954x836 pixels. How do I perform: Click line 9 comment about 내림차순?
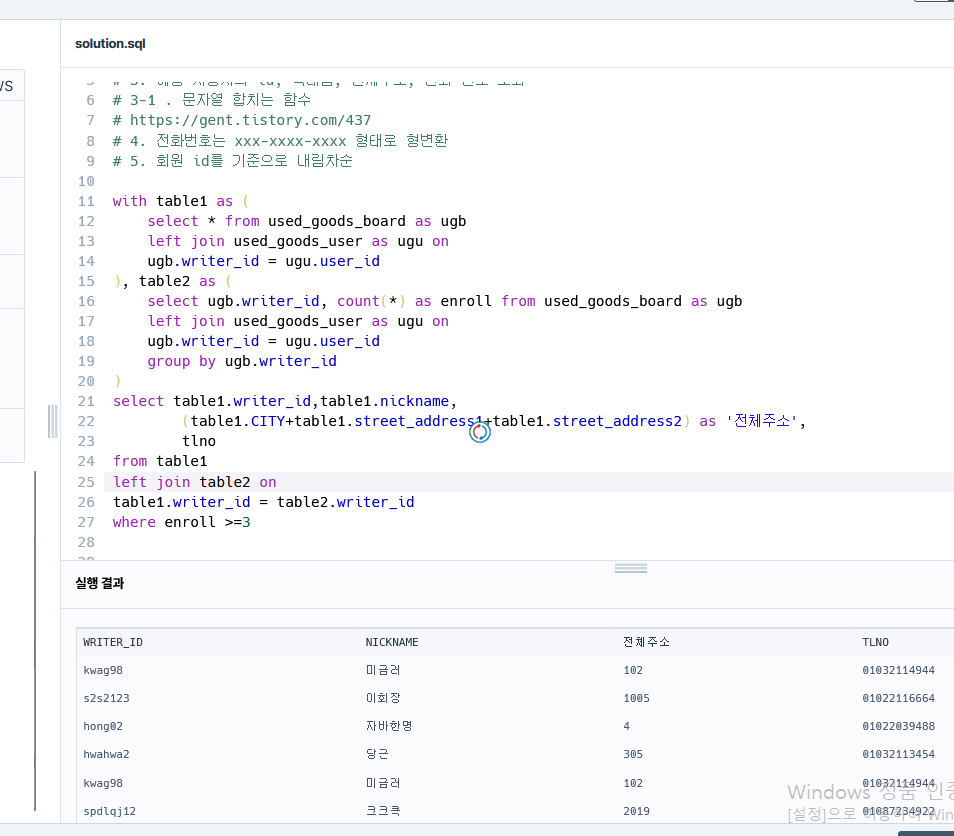point(232,160)
